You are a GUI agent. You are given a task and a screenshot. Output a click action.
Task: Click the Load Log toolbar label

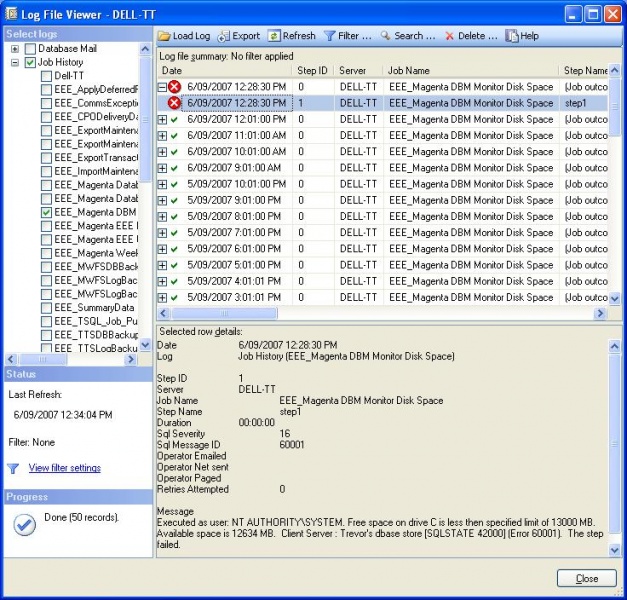pos(192,36)
